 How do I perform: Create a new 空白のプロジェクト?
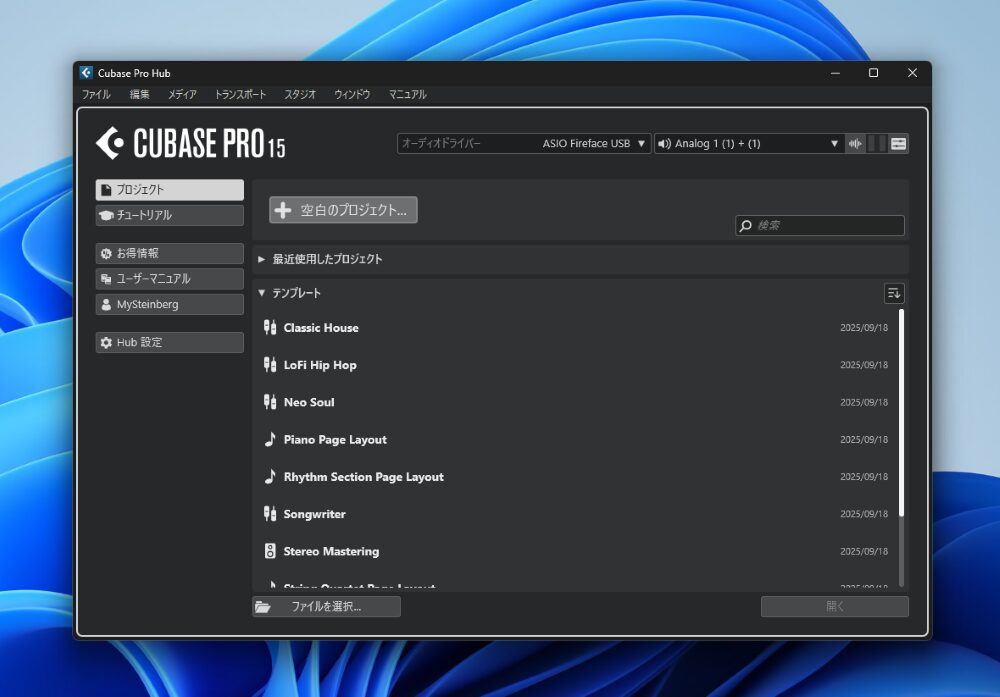[x=343, y=210]
